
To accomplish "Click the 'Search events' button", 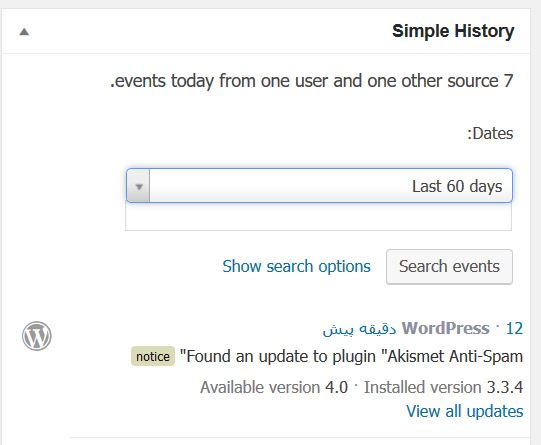I will click(449, 267).
